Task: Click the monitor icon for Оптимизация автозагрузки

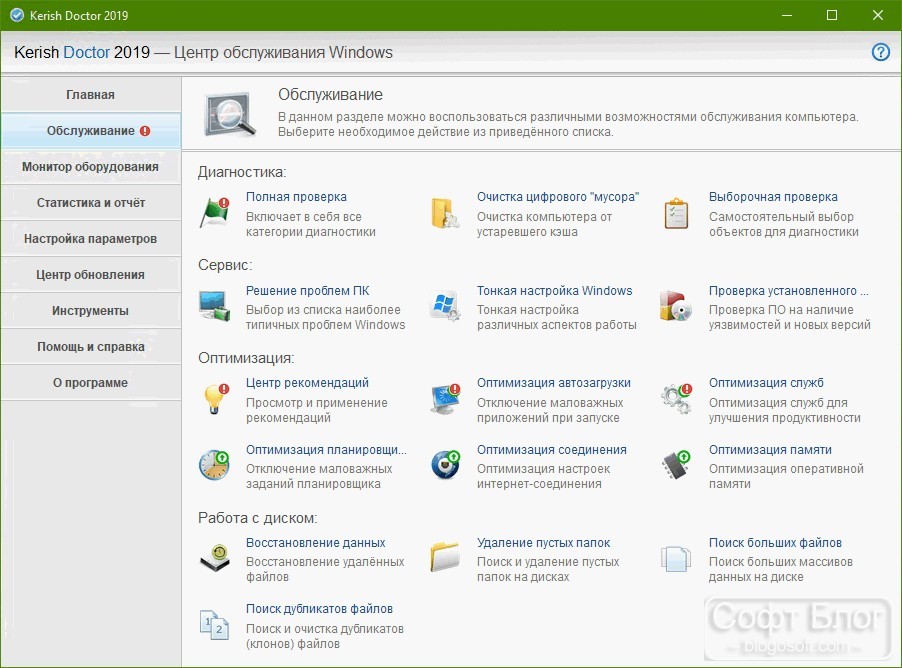Action: pyautogui.click(x=446, y=399)
